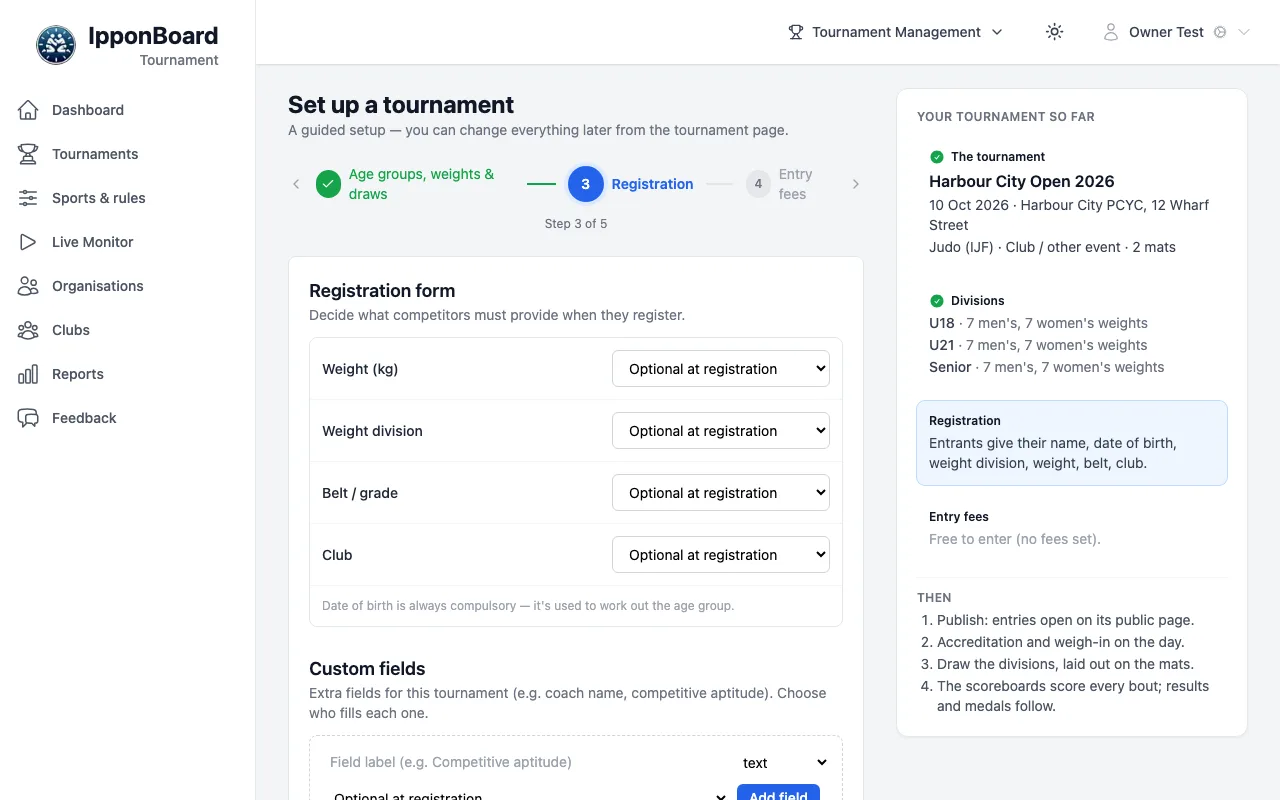Select step 3 Registration in the stepper

pyautogui.click(x=631, y=184)
